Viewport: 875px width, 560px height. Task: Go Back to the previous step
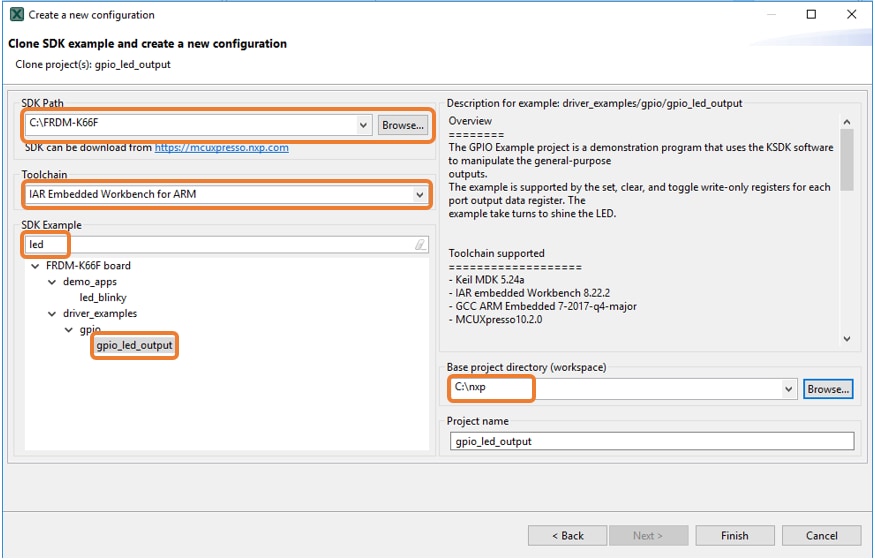click(x=567, y=535)
